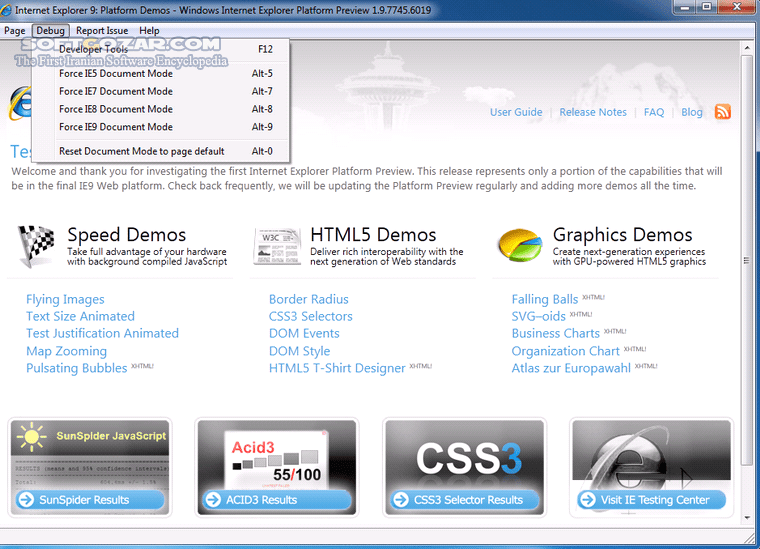Click the ACID3 Results arrow icon
The height and width of the screenshot is (549, 760).
213,500
